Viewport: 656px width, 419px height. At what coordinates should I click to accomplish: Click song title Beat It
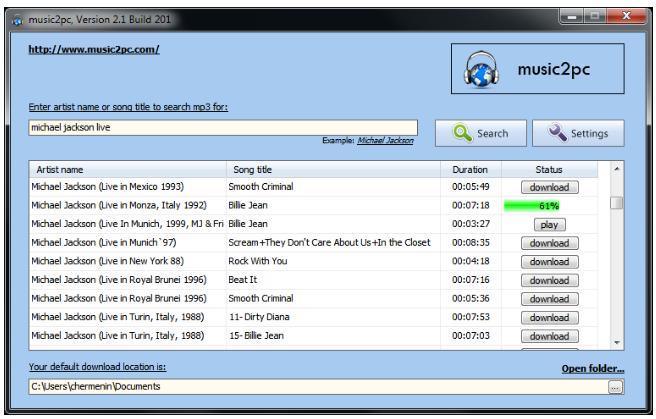click(x=243, y=280)
